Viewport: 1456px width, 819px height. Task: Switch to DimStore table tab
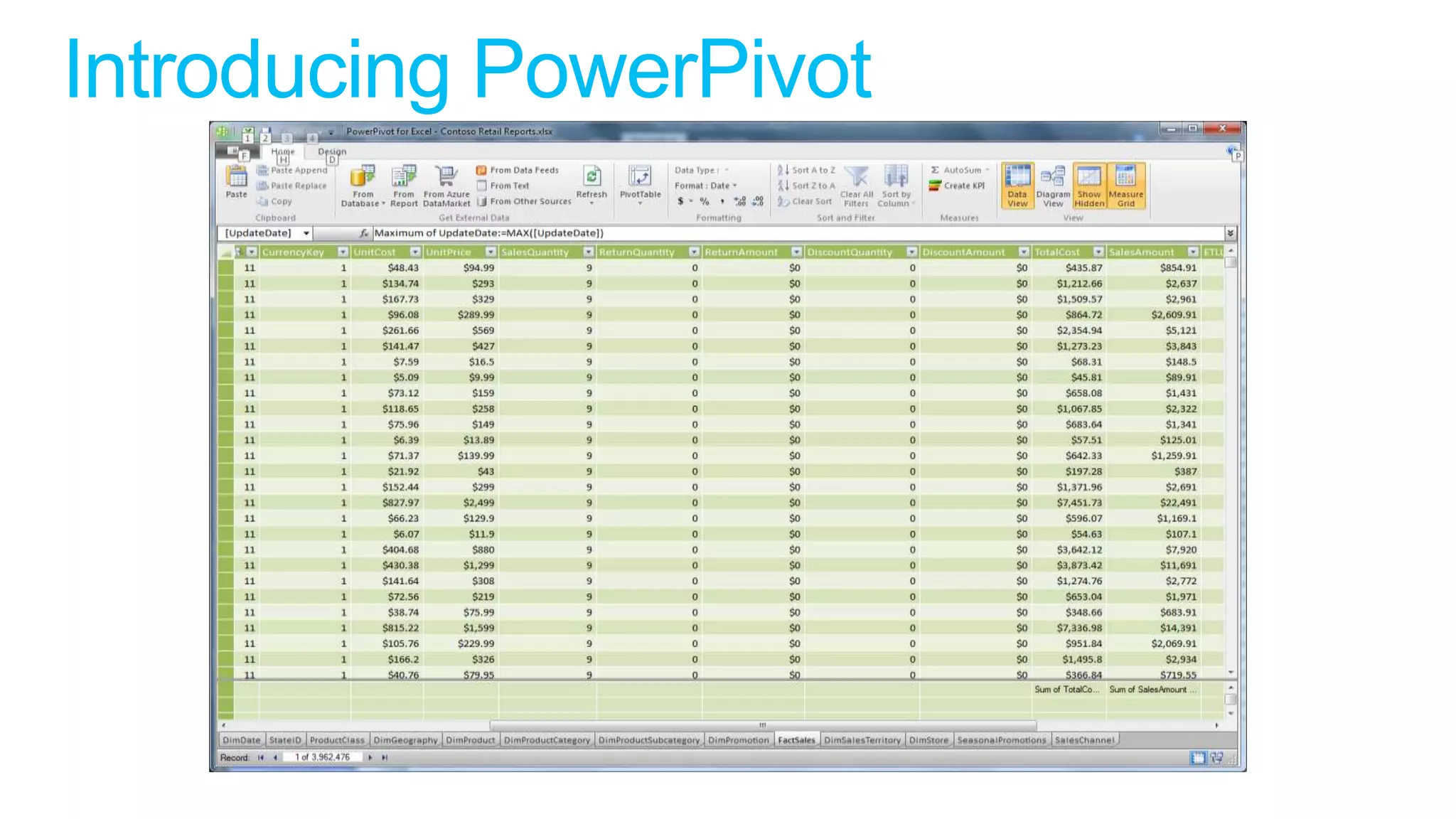[x=928, y=740]
